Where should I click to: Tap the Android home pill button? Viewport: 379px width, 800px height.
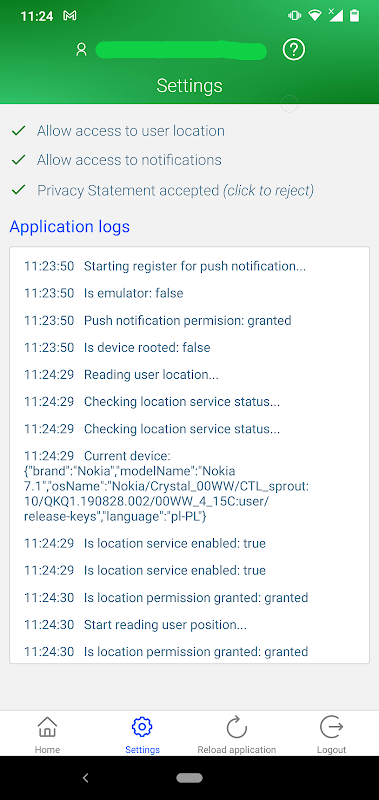click(x=190, y=778)
